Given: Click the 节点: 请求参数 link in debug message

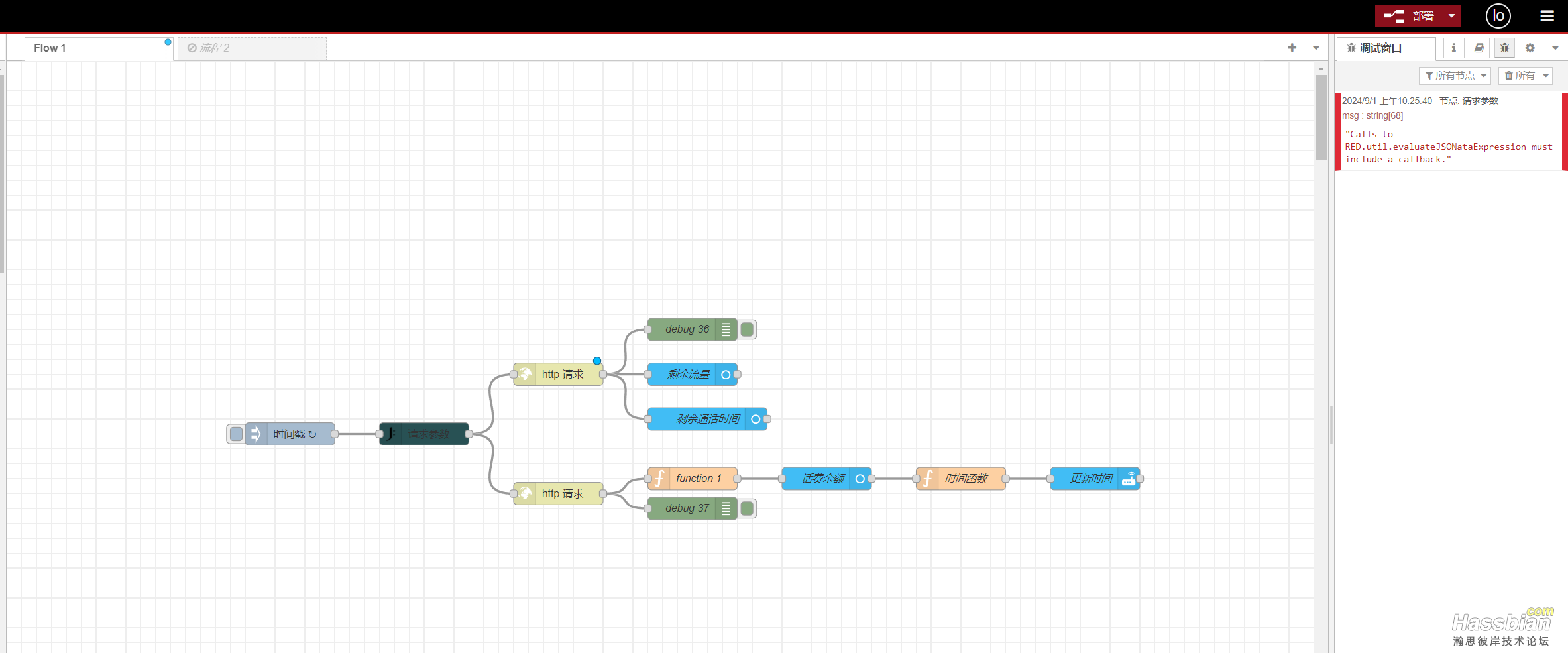Looking at the screenshot, I should pyautogui.click(x=1469, y=101).
